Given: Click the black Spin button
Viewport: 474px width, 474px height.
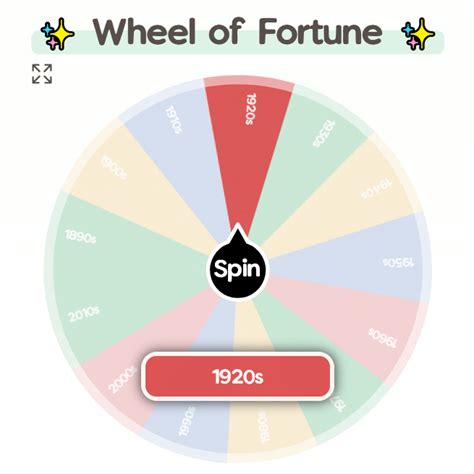Looking at the screenshot, I should click(237, 269).
